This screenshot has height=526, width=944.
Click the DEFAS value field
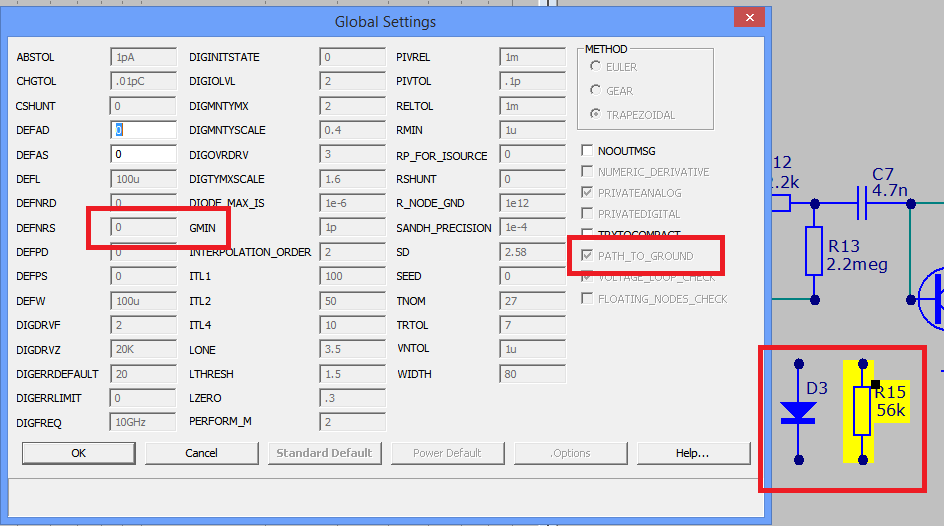point(143,154)
